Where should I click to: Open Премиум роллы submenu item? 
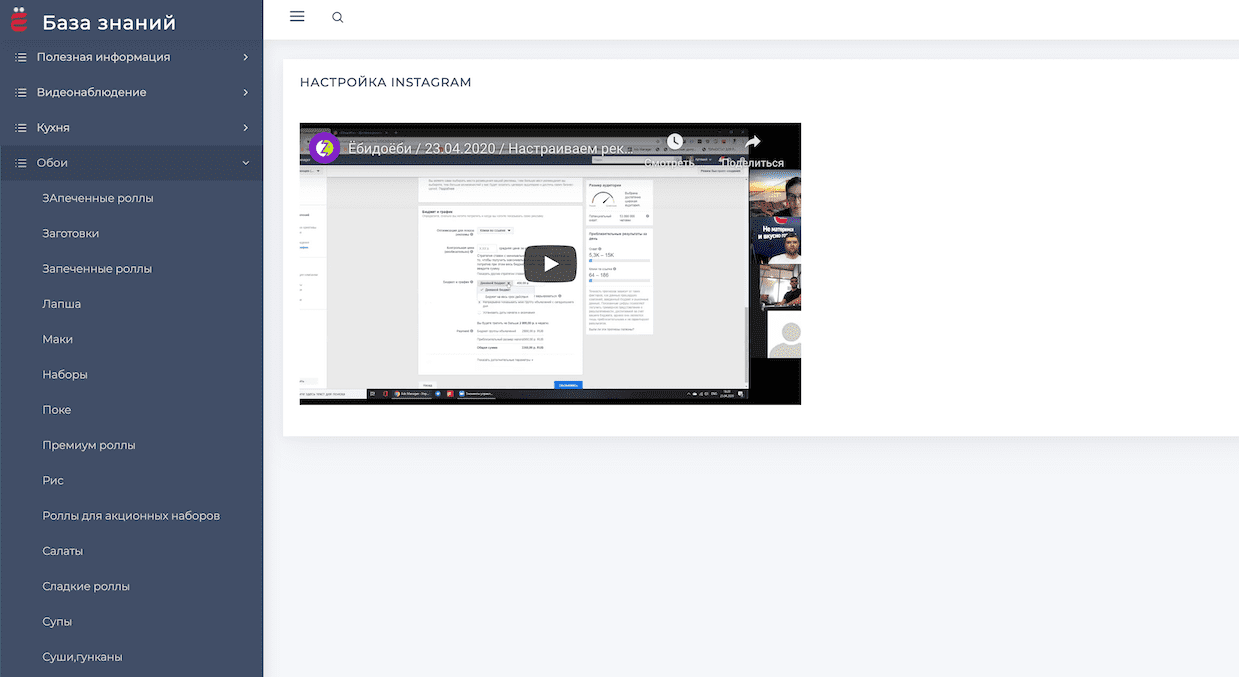tap(89, 445)
